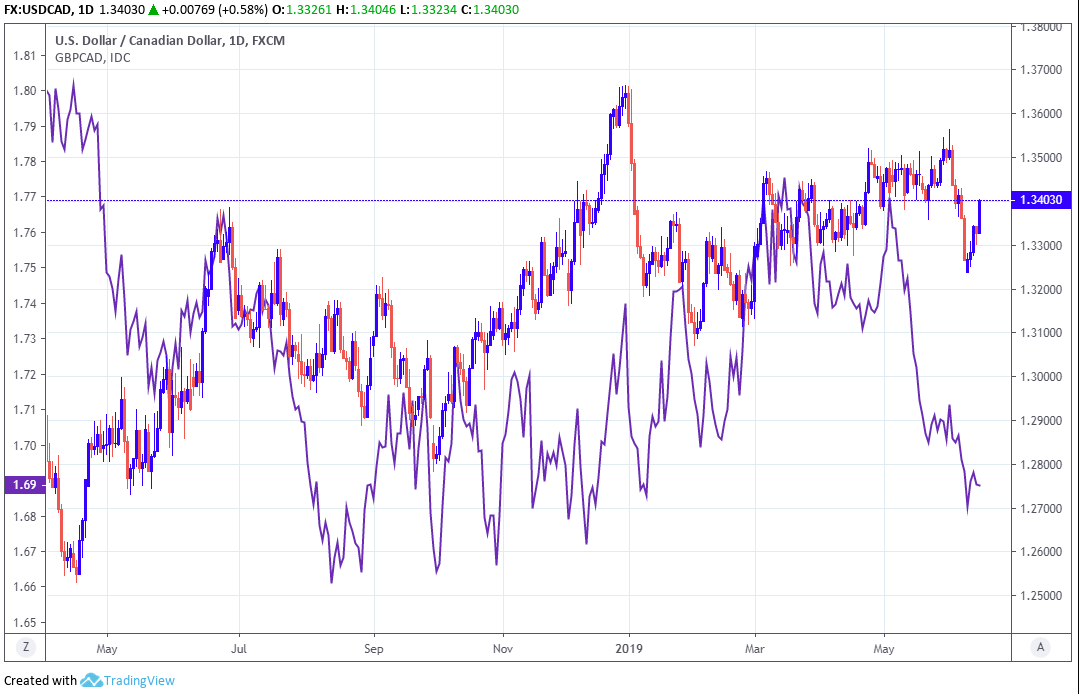Select the 2019 time axis label
The height and width of the screenshot is (694, 1079).
[x=629, y=647]
